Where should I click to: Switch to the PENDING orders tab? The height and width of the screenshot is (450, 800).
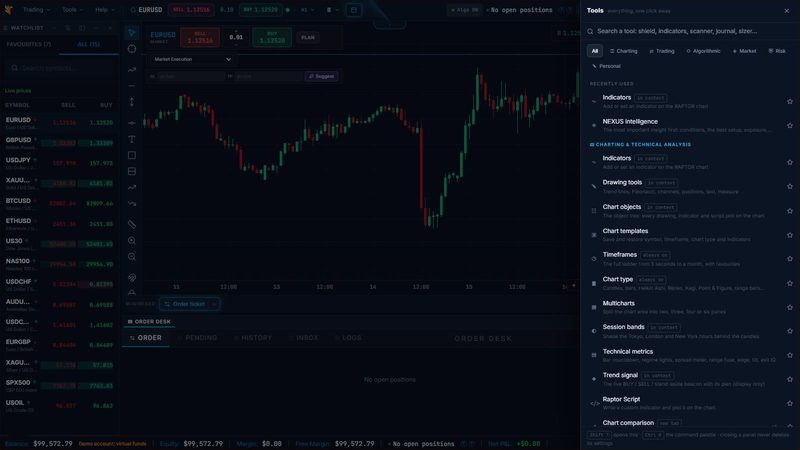click(x=197, y=338)
